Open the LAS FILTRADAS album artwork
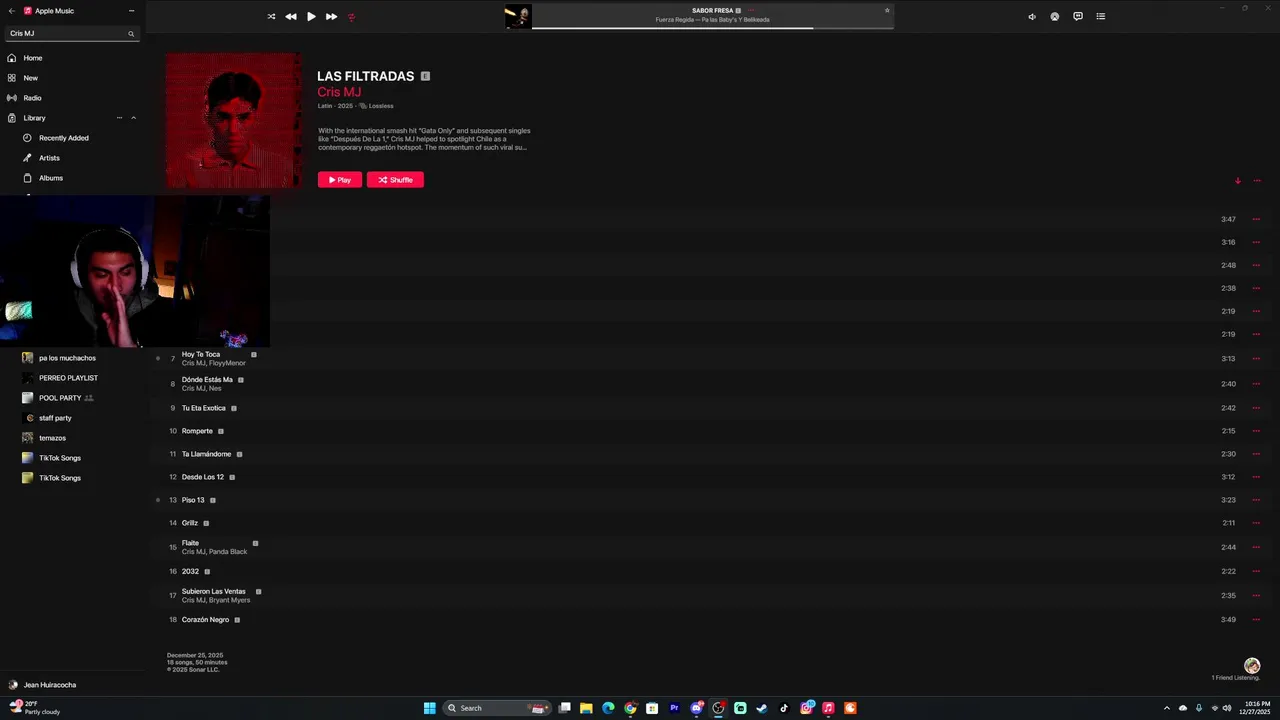The width and height of the screenshot is (1280, 720). point(233,121)
